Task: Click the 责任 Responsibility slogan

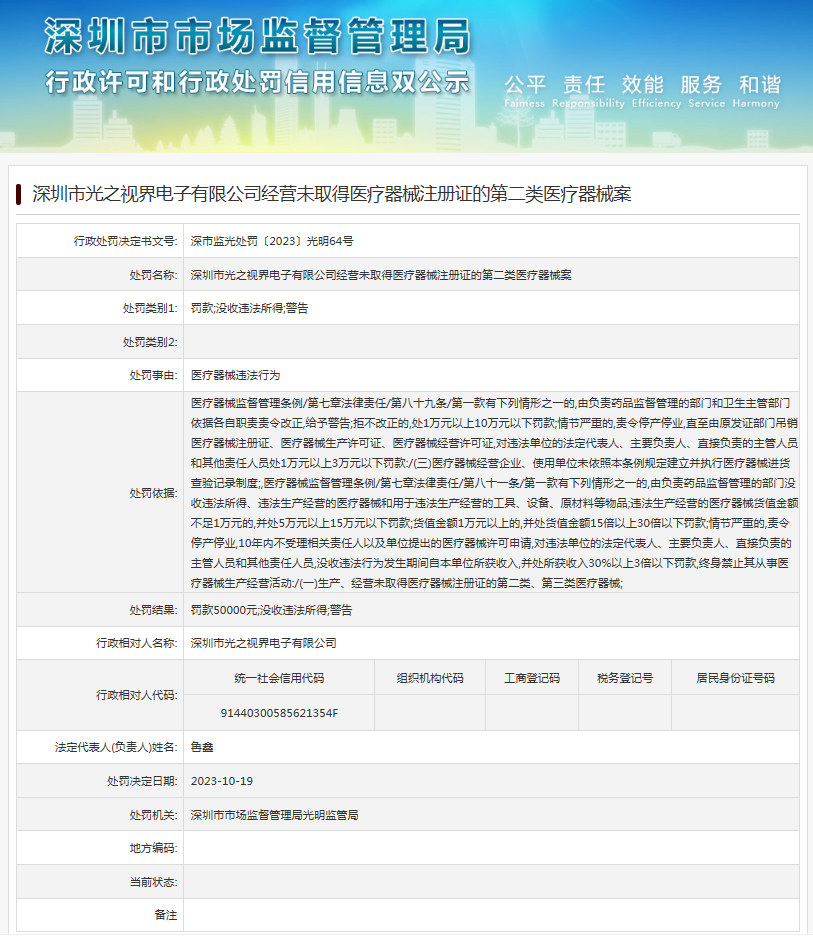Action: point(587,90)
